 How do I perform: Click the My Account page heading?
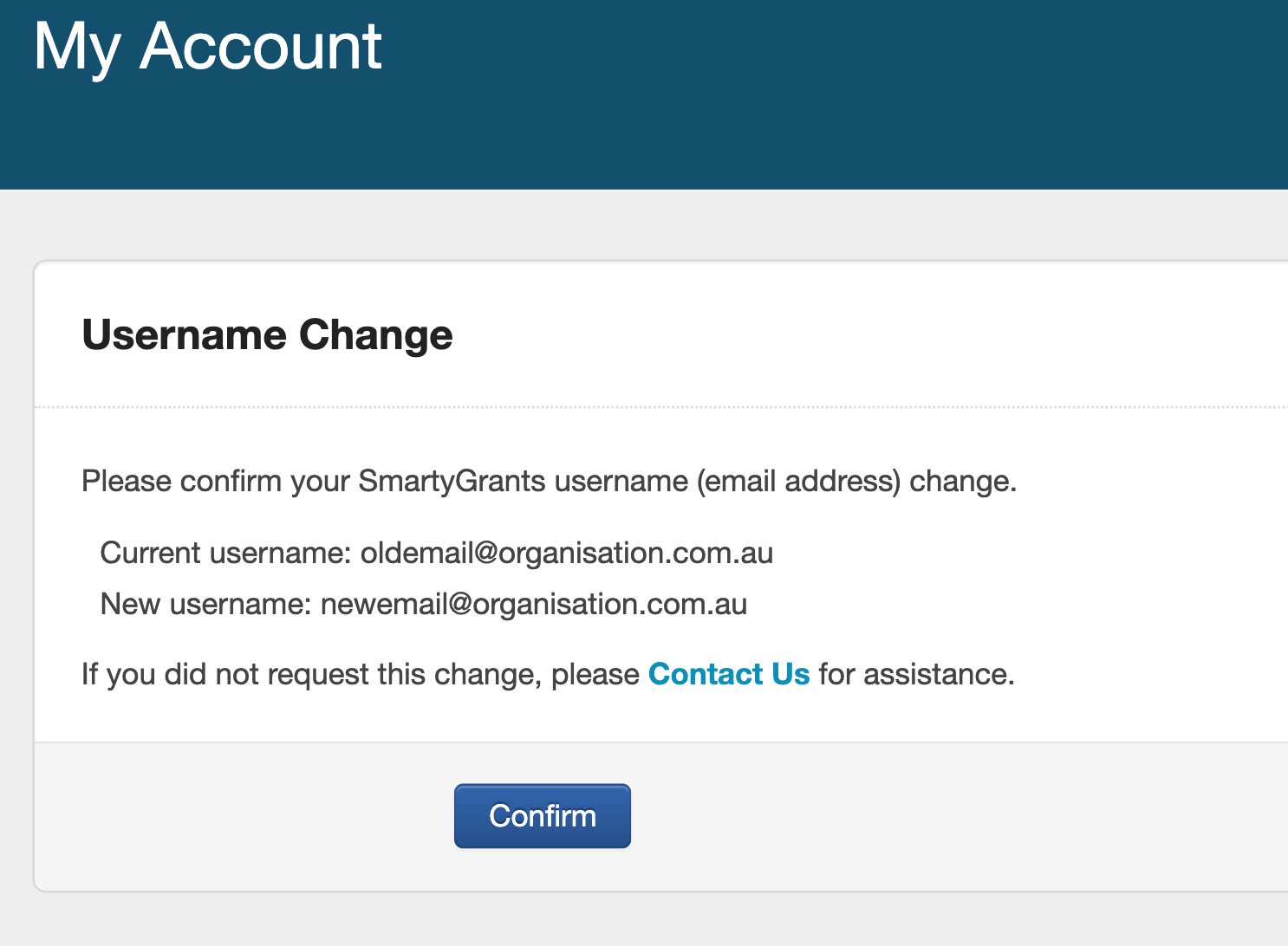point(207,46)
